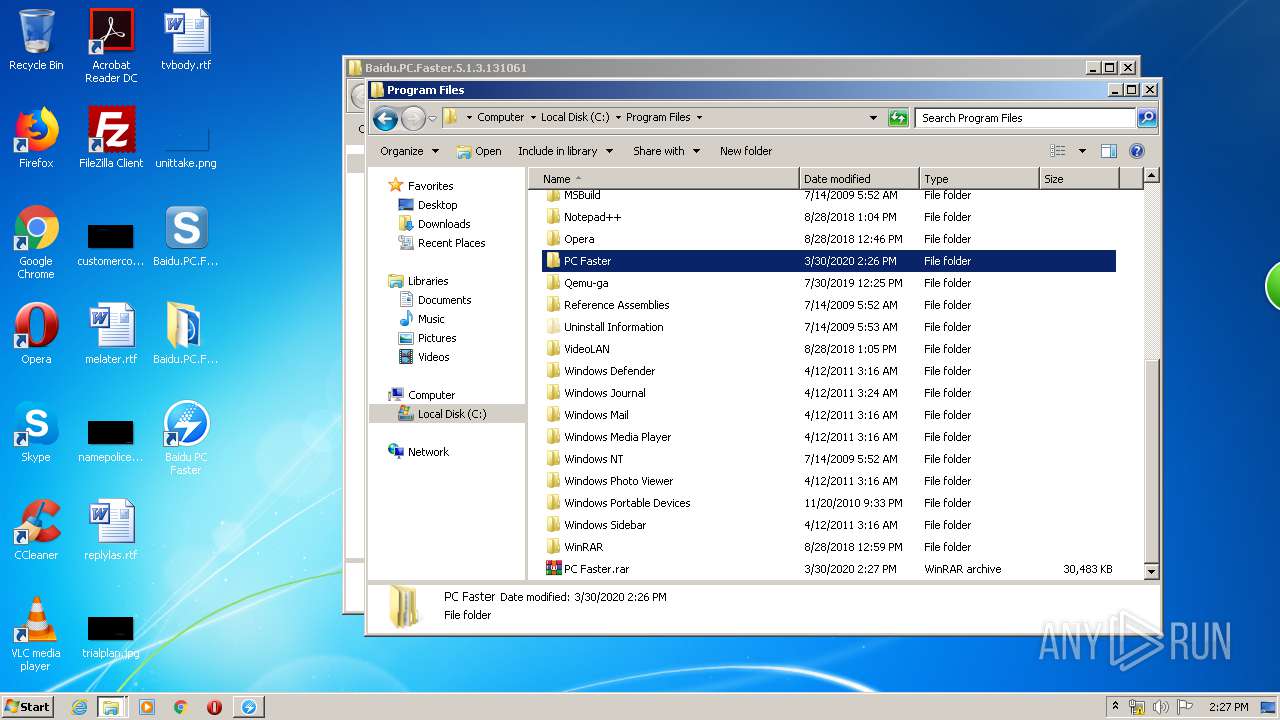Click the volume tray icon
Image resolution: width=1280 pixels, height=720 pixels.
click(x=1160, y=707)
